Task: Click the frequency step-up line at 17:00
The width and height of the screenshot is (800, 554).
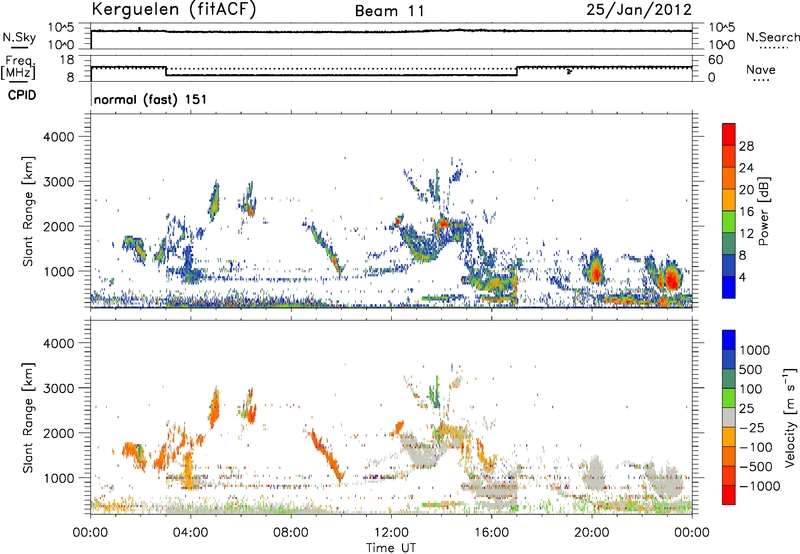Action: [517, 71]
